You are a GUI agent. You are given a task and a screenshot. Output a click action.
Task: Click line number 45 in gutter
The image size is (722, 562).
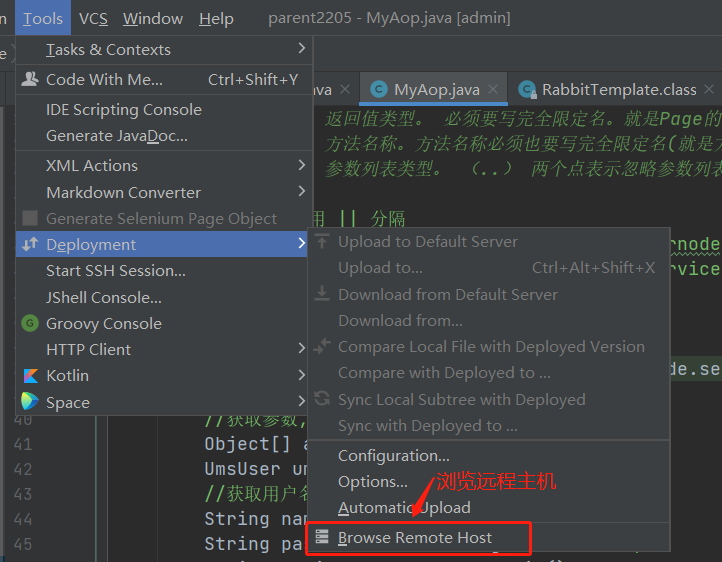click(23, 544)
